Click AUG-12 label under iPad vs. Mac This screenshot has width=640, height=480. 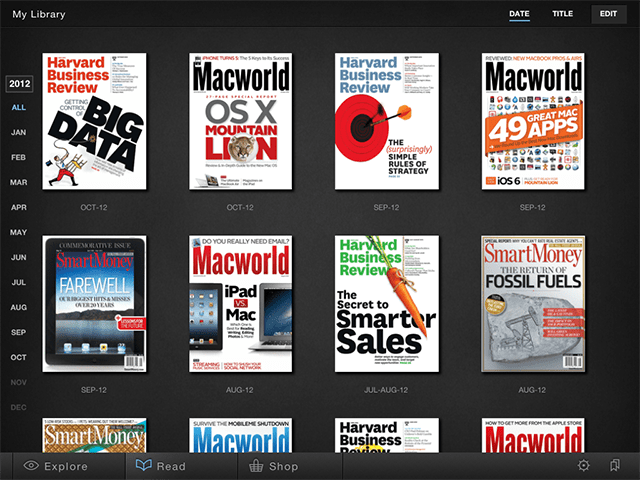tap(240, 390)
